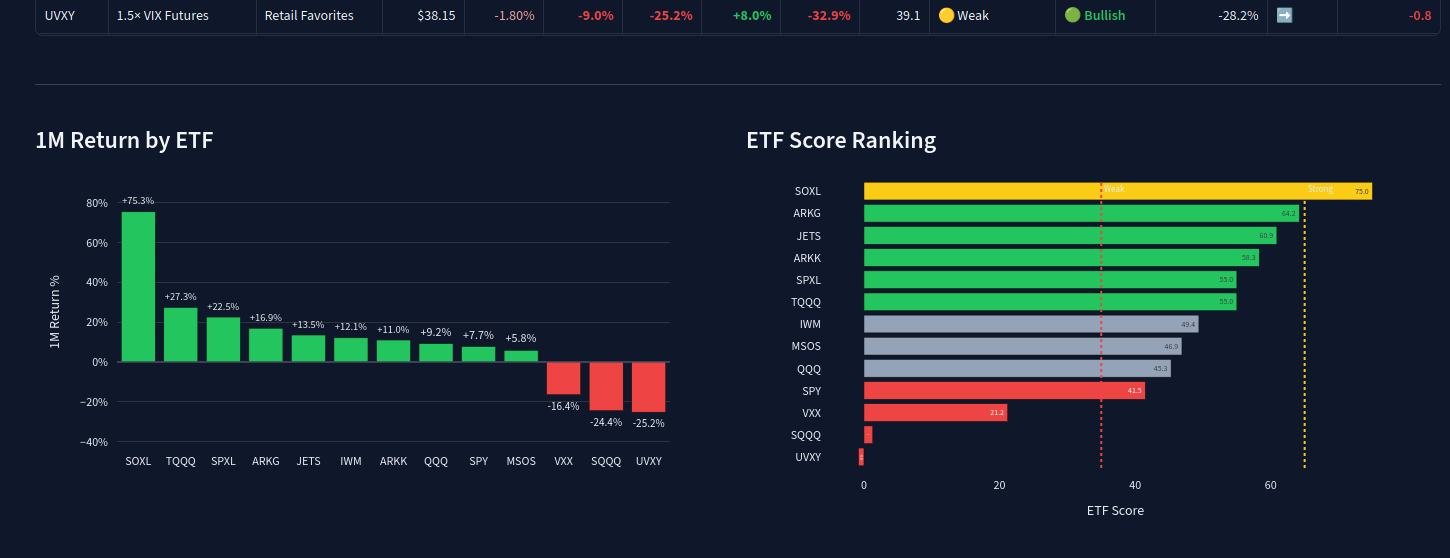Click the ARKK bar in the 1M Return chart

(393, 350)
